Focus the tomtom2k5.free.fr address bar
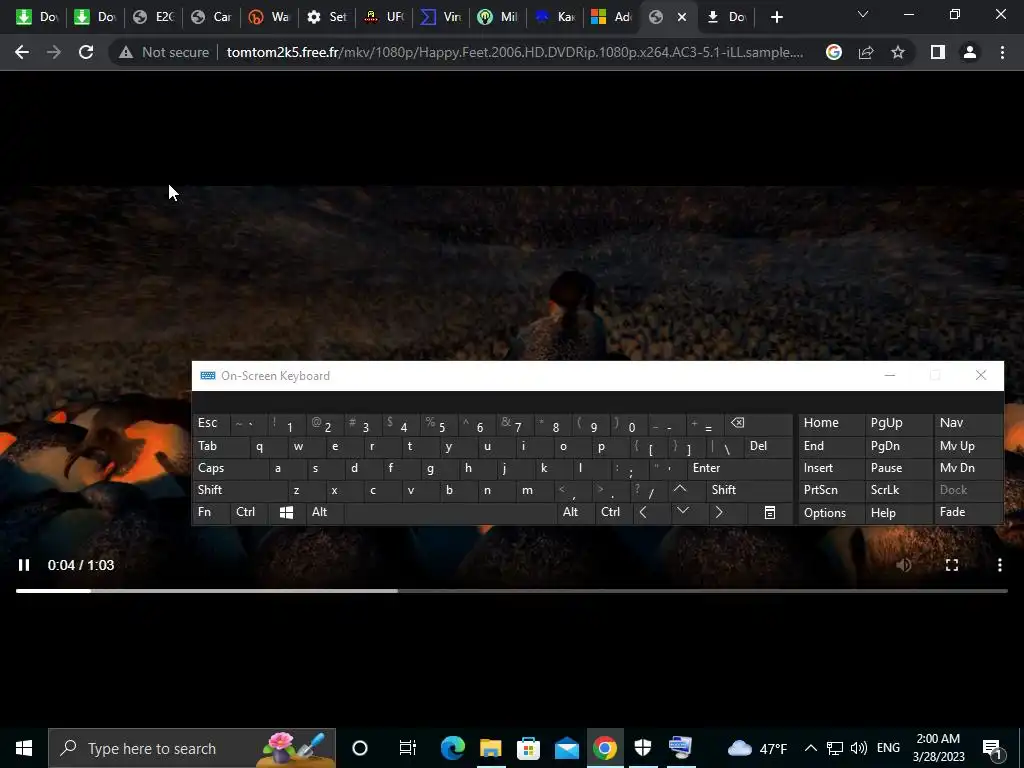 [515, 52]
